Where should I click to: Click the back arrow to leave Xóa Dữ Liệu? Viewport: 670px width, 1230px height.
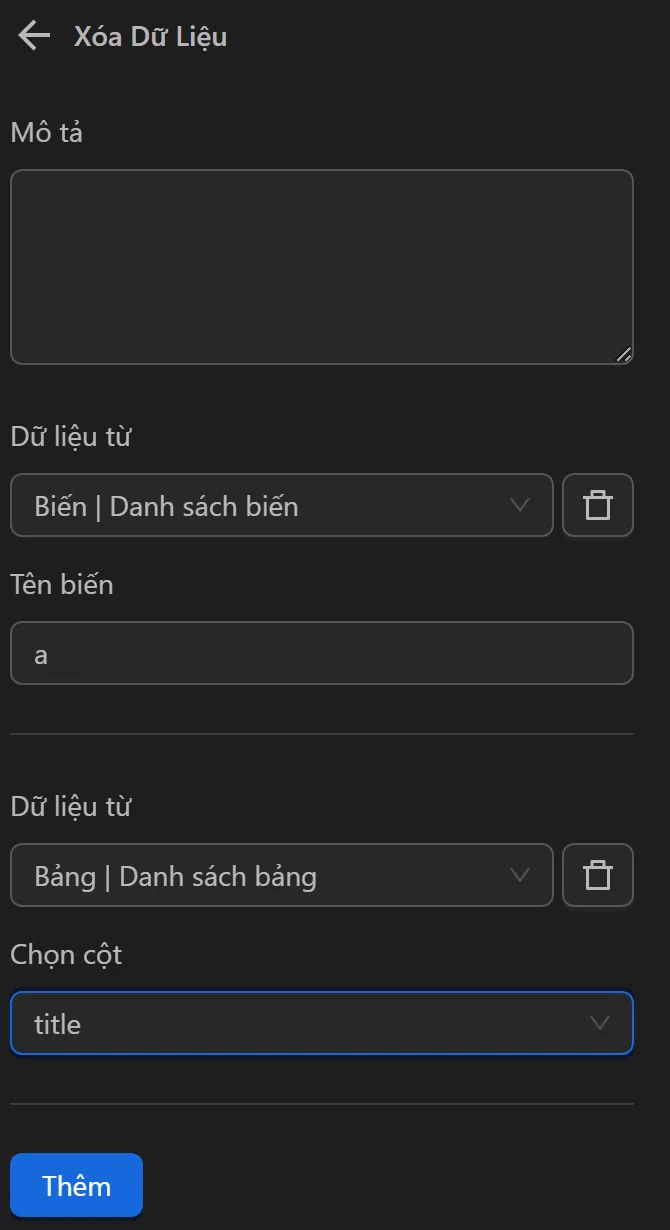(33, 35)
